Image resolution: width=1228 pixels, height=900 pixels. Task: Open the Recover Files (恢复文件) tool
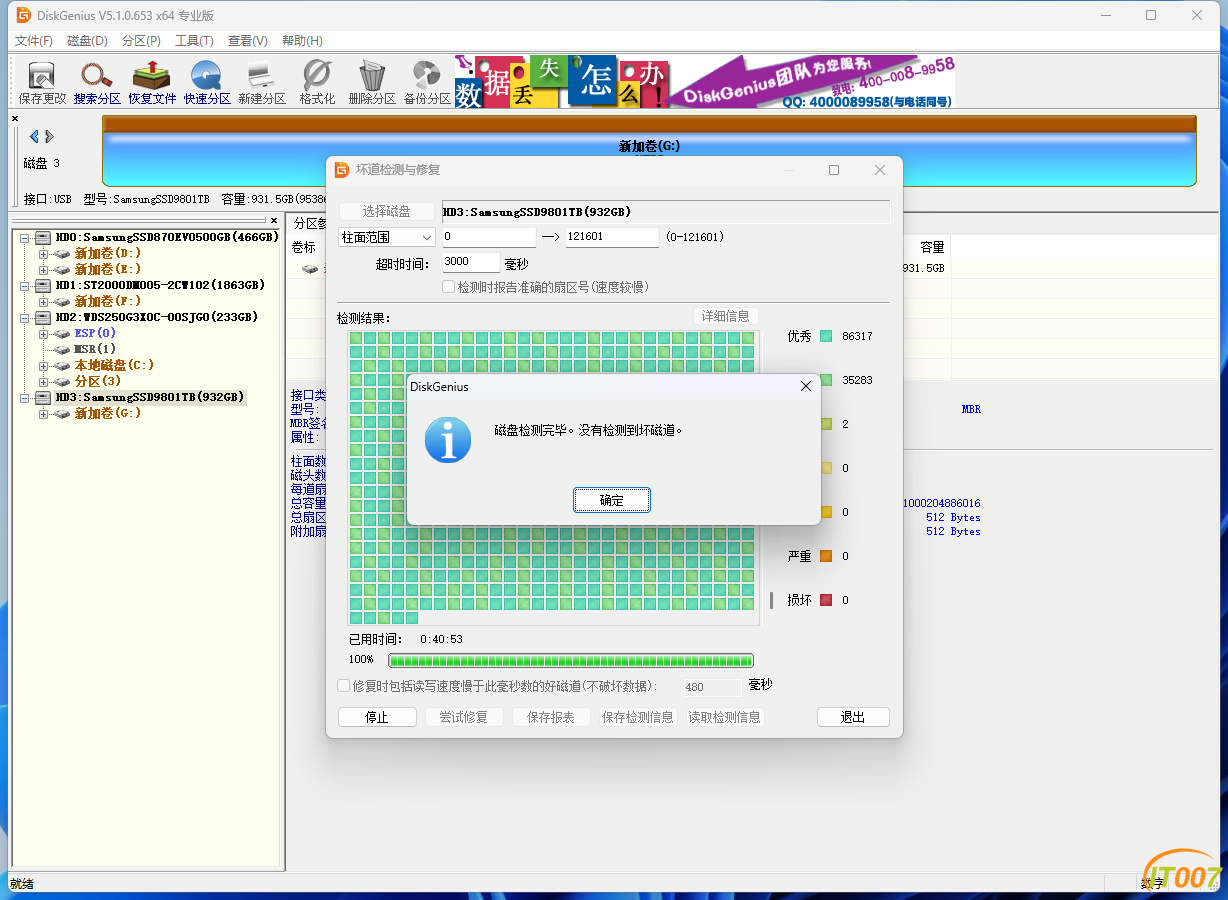(152, 82)
